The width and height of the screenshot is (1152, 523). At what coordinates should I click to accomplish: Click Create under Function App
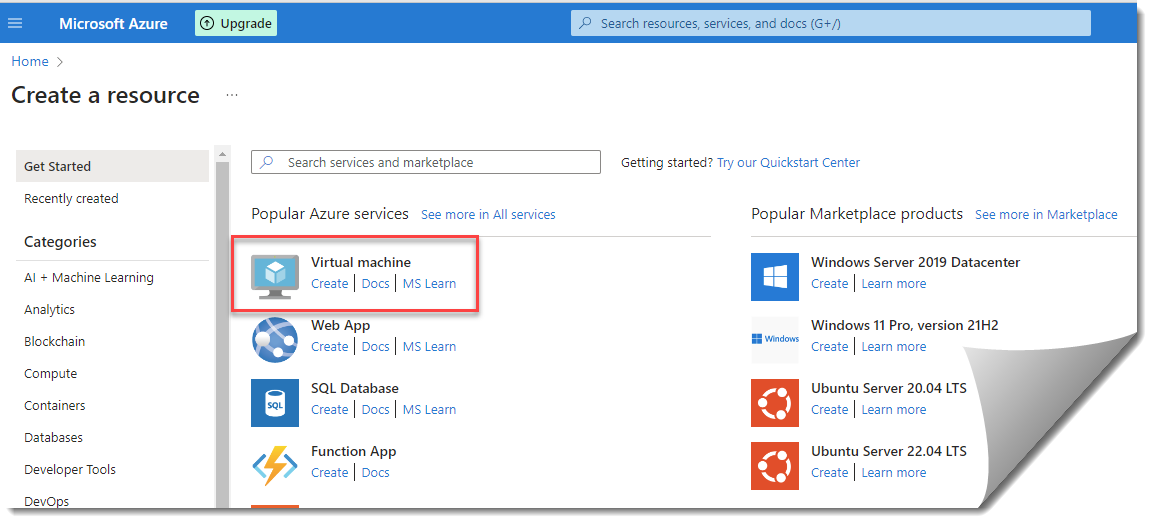pos(329,473)
